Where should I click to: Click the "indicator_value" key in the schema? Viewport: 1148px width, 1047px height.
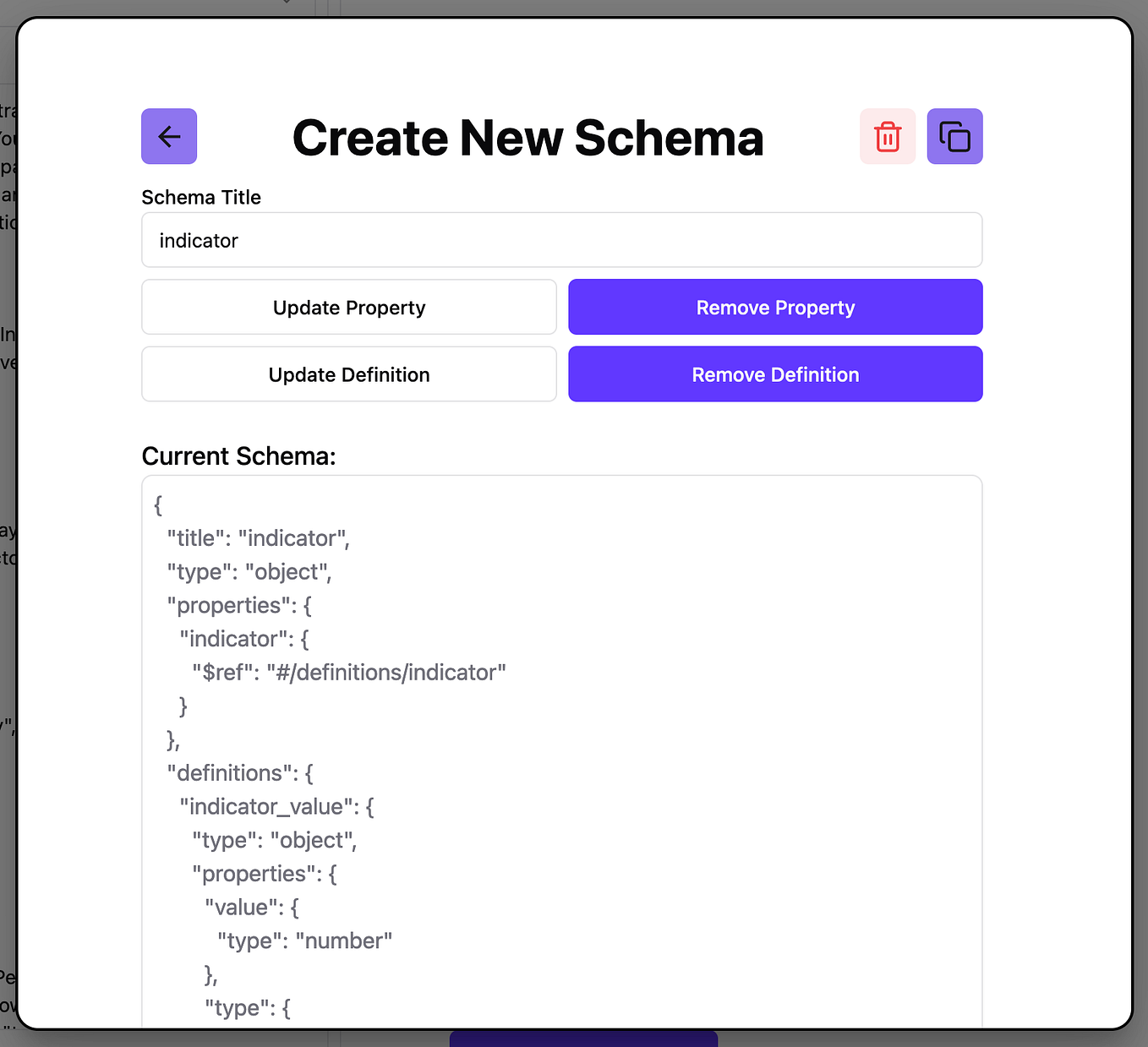[x=269, y=806]
